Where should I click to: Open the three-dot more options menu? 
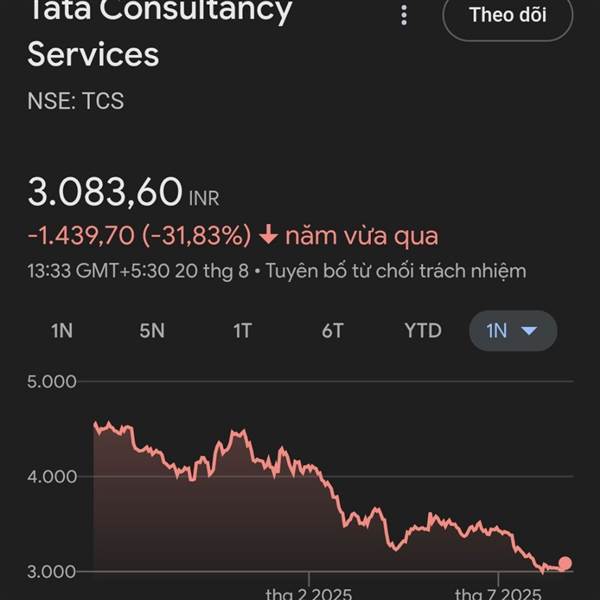[404, 16]
